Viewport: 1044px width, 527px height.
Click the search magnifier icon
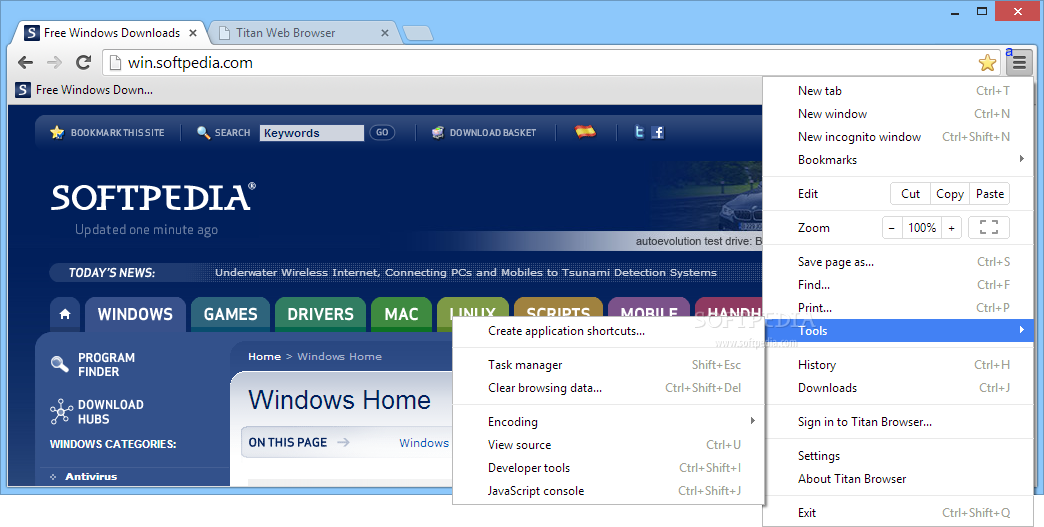(x=203, y=132)
